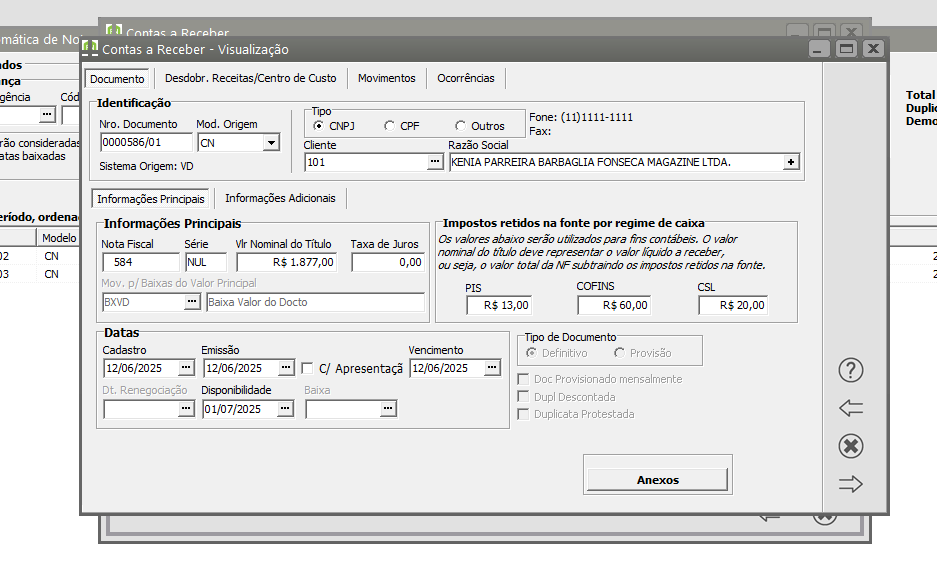The height and width of the screenshot is (570, 937).
Task: Click the plus button beside Razão Social
Action: pos(791,162)
